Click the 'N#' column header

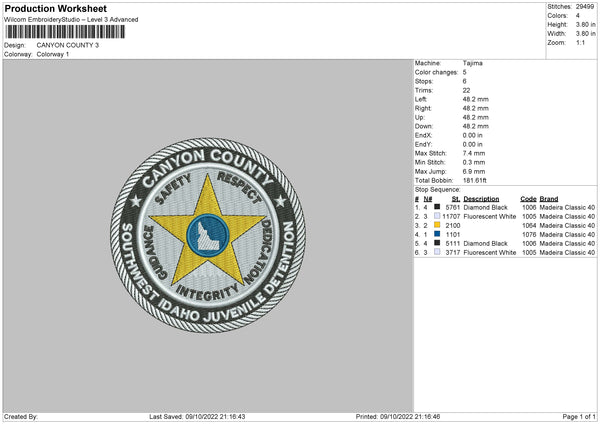tap(428, 199)
